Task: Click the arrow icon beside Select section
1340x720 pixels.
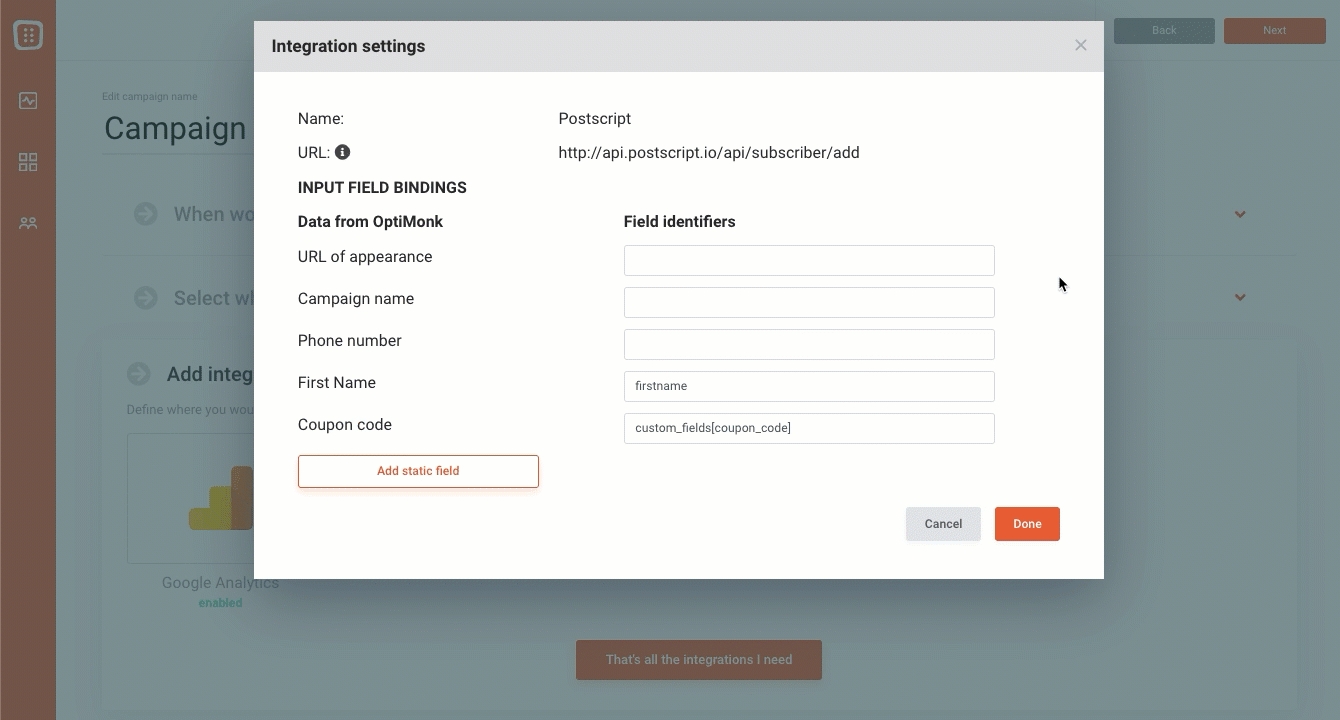Action: point(146,298)
